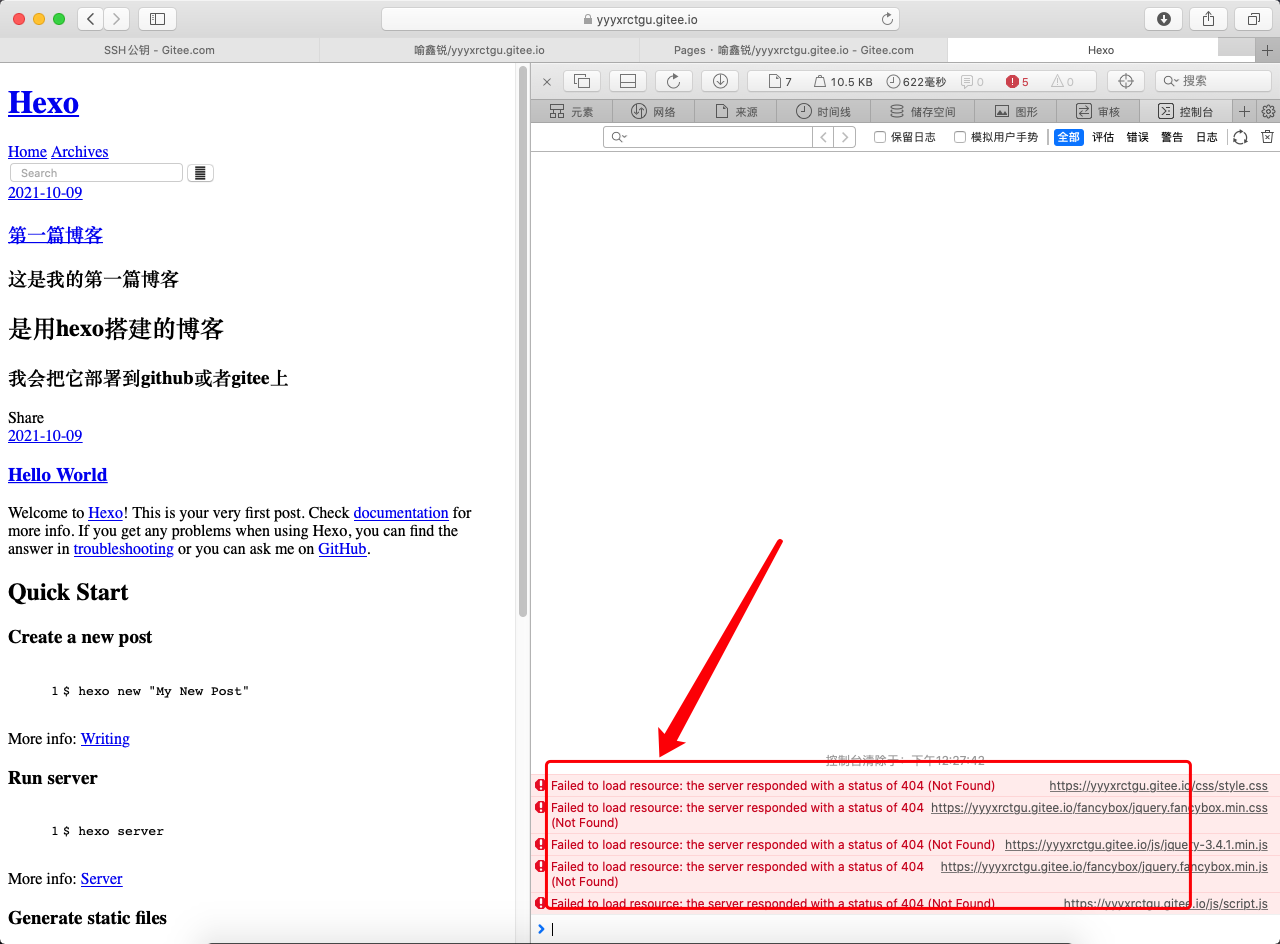Dock inspector to bottom of window

pyautogui.click(x=628, y=81)
